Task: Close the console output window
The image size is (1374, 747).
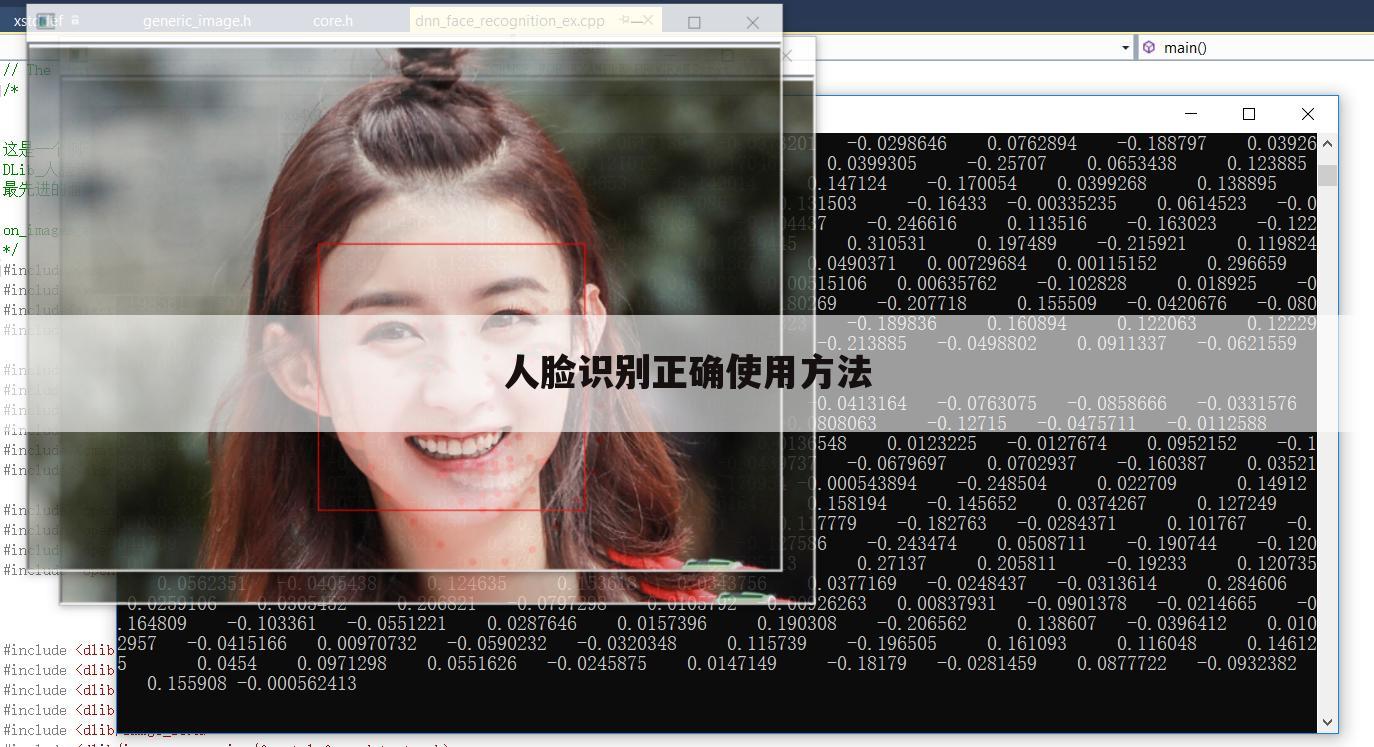Action: pyautogui.click(x=1307, y=114)
